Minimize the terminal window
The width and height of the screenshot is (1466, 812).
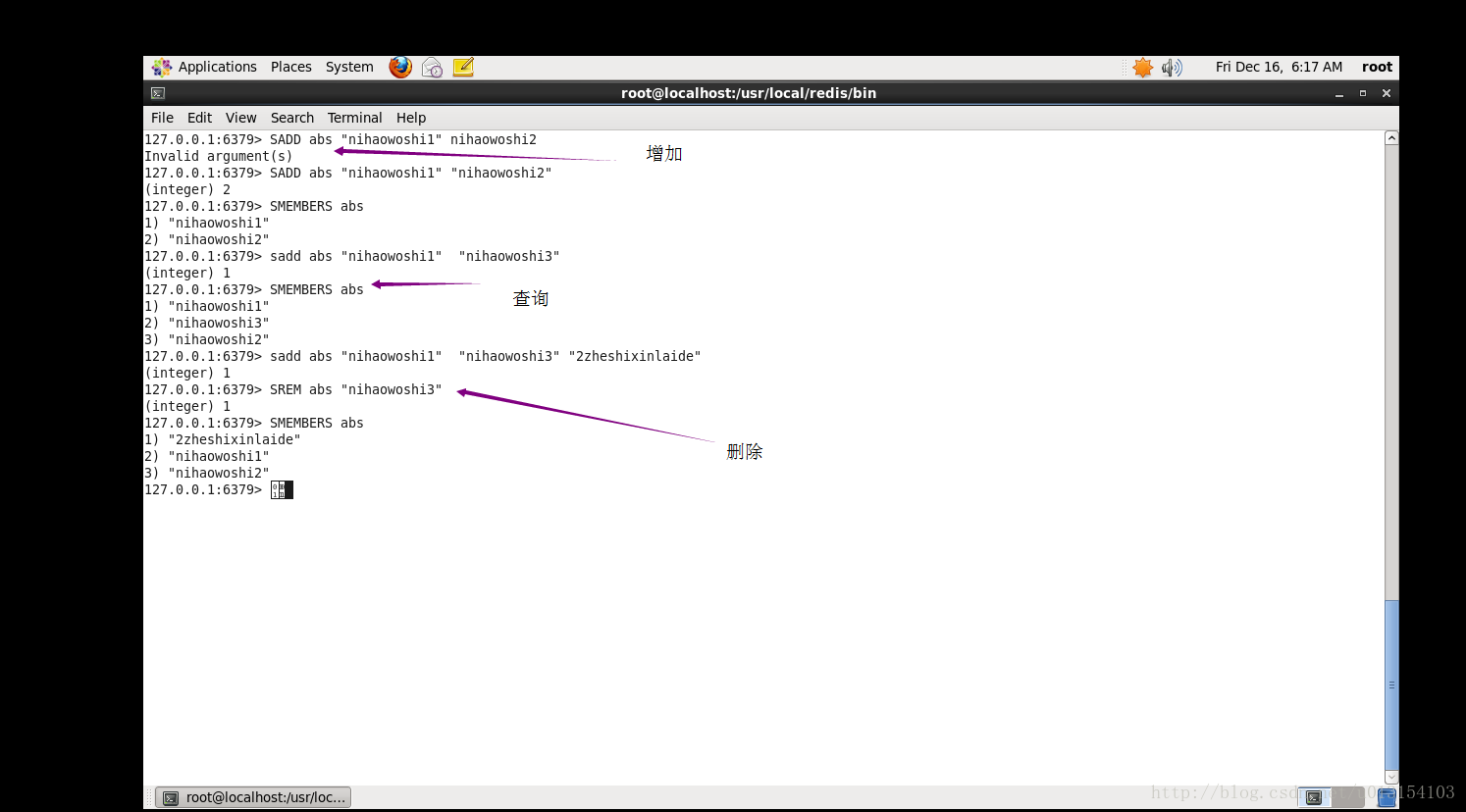tap(1338, 93)
